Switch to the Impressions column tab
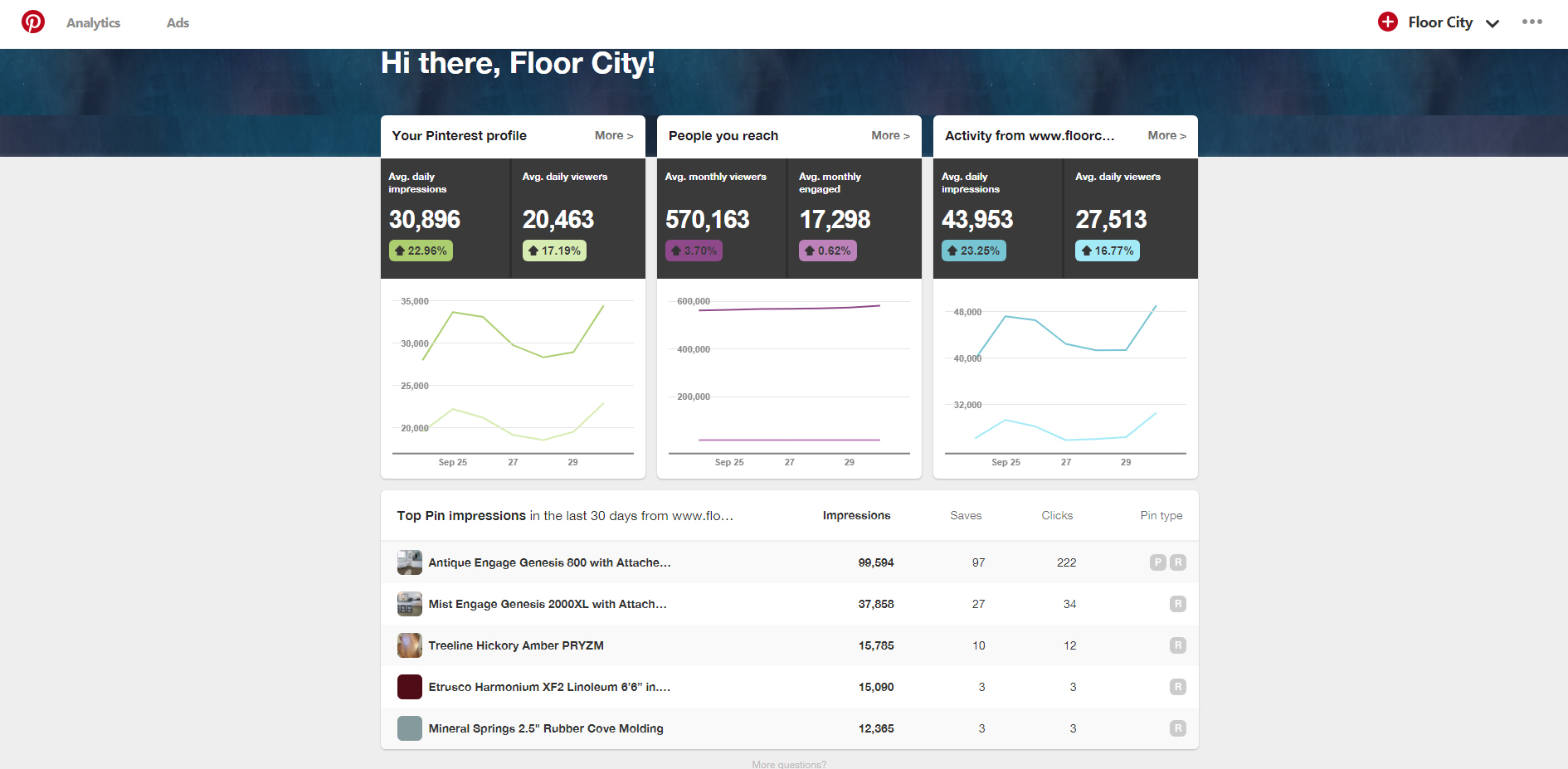 coord(856,515)
